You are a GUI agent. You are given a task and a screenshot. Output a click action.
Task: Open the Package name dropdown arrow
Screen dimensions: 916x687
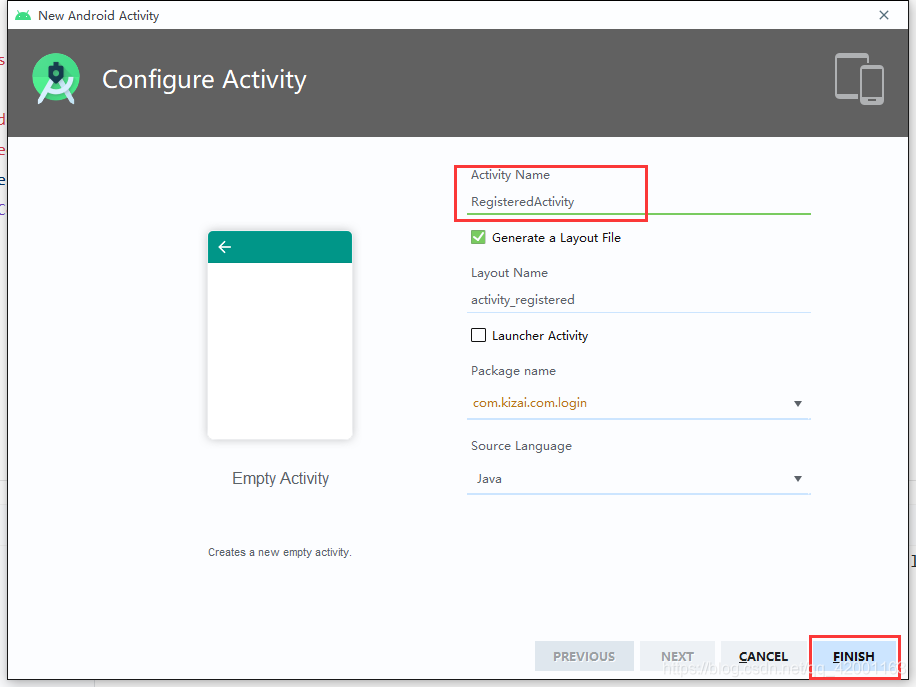[x=797, y=404]
